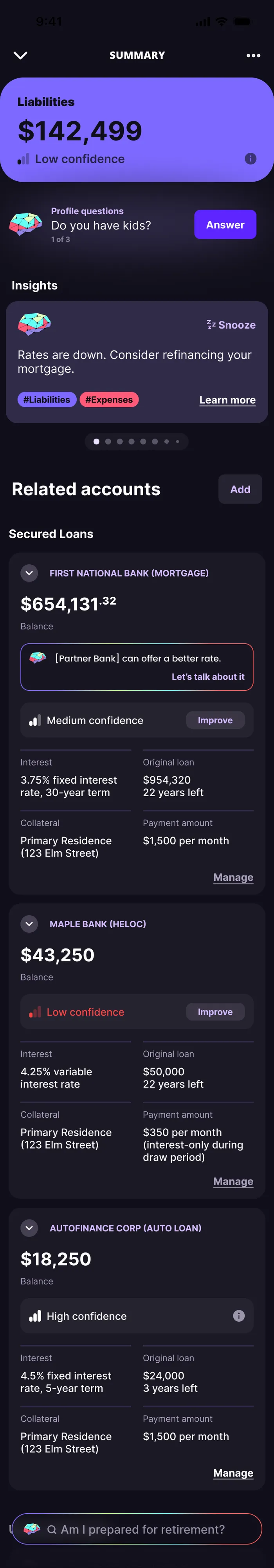Tap info icon on Liabilities card
This screenshot has height=1568, width=274.
coord(250,159)
